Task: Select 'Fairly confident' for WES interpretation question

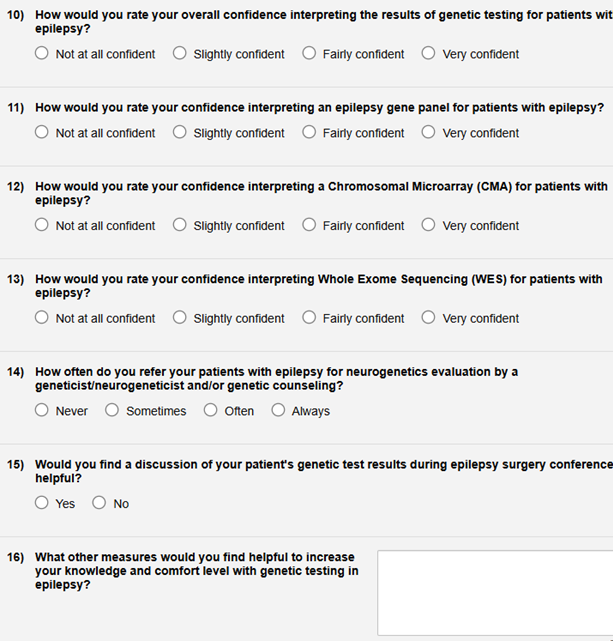Action: (309, 318)
